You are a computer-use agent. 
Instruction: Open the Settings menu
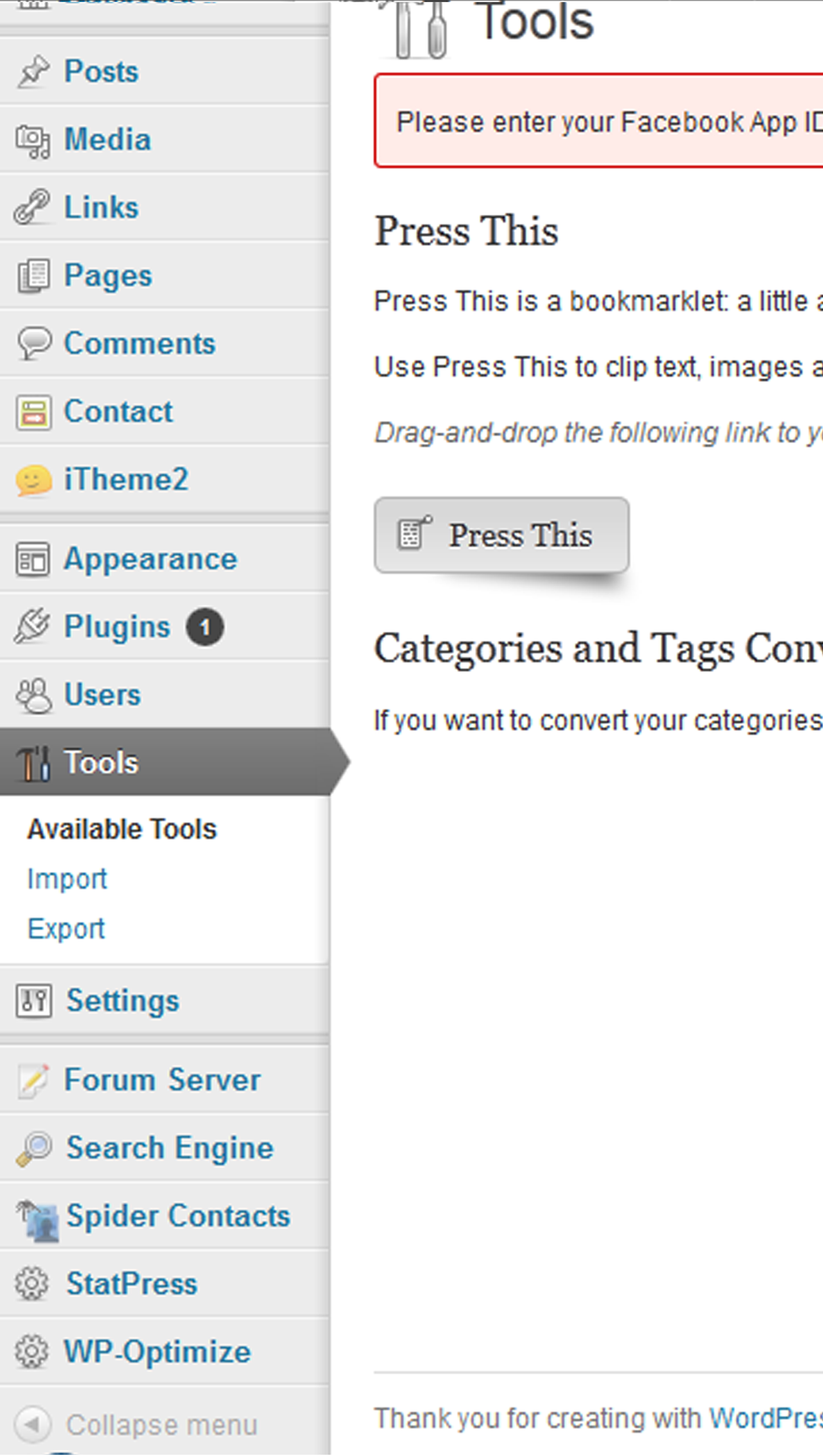pos(123,1001)
